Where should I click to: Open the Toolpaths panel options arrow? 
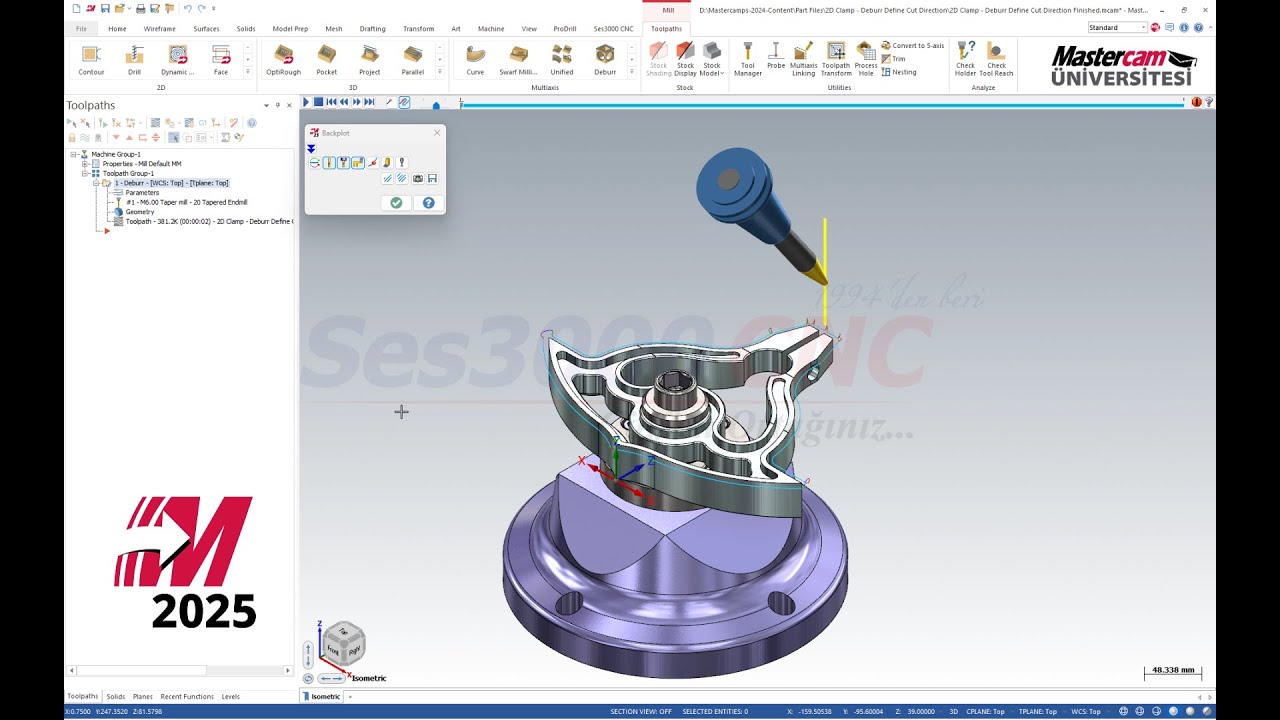pos(266,105)
